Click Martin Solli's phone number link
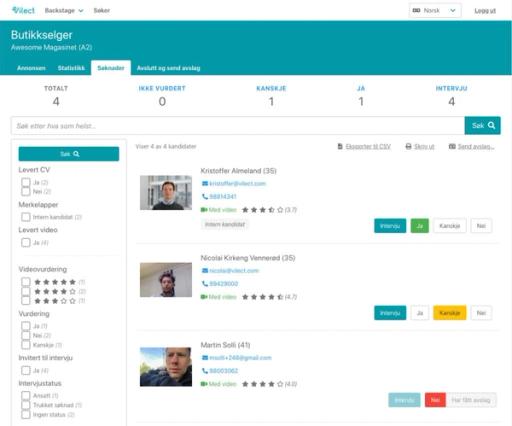The height and width of the screenshot is (426, 512). tap(224, 371)
